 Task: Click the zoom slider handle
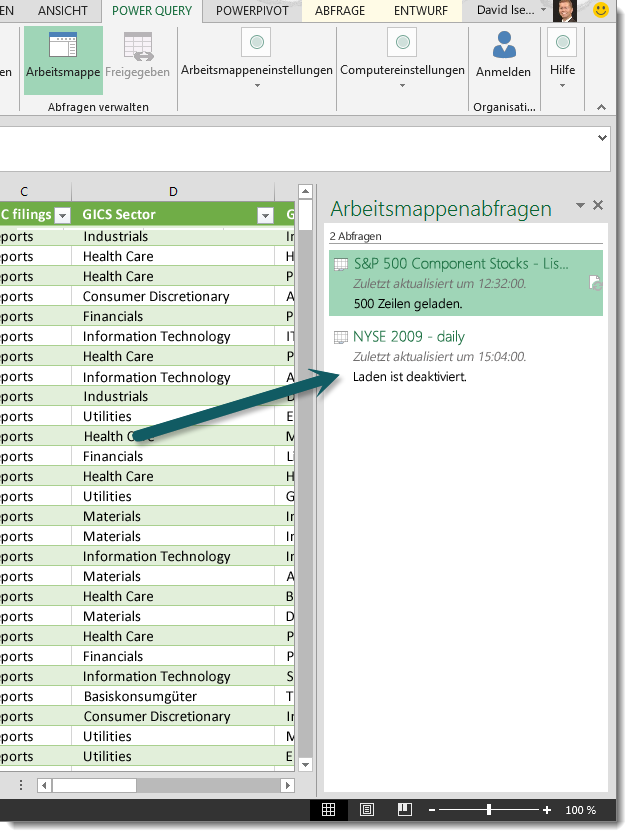click(x=489, y=810)
